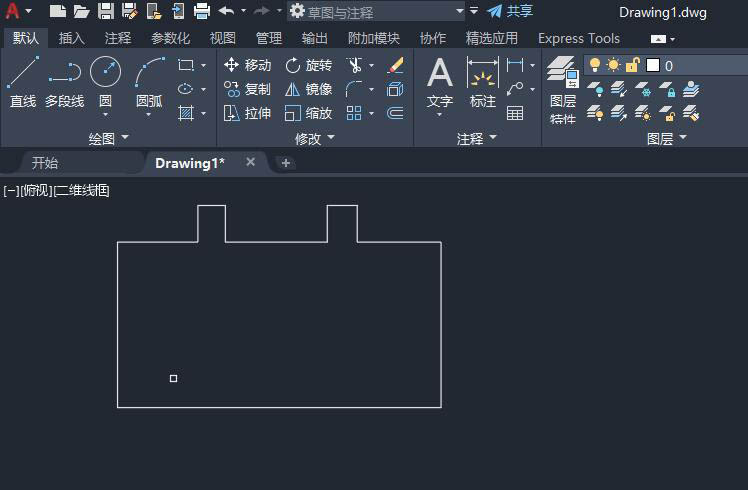Expand the 修改 panel options
Viewport: 748px width, 490px height.
click(x=314, y=139)
